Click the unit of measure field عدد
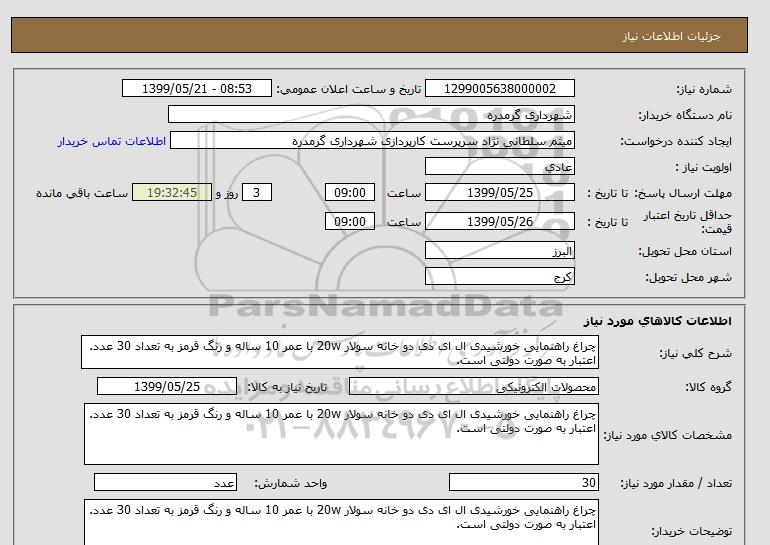The width and height of the screenshot is (770, 545). click(165, 482)
